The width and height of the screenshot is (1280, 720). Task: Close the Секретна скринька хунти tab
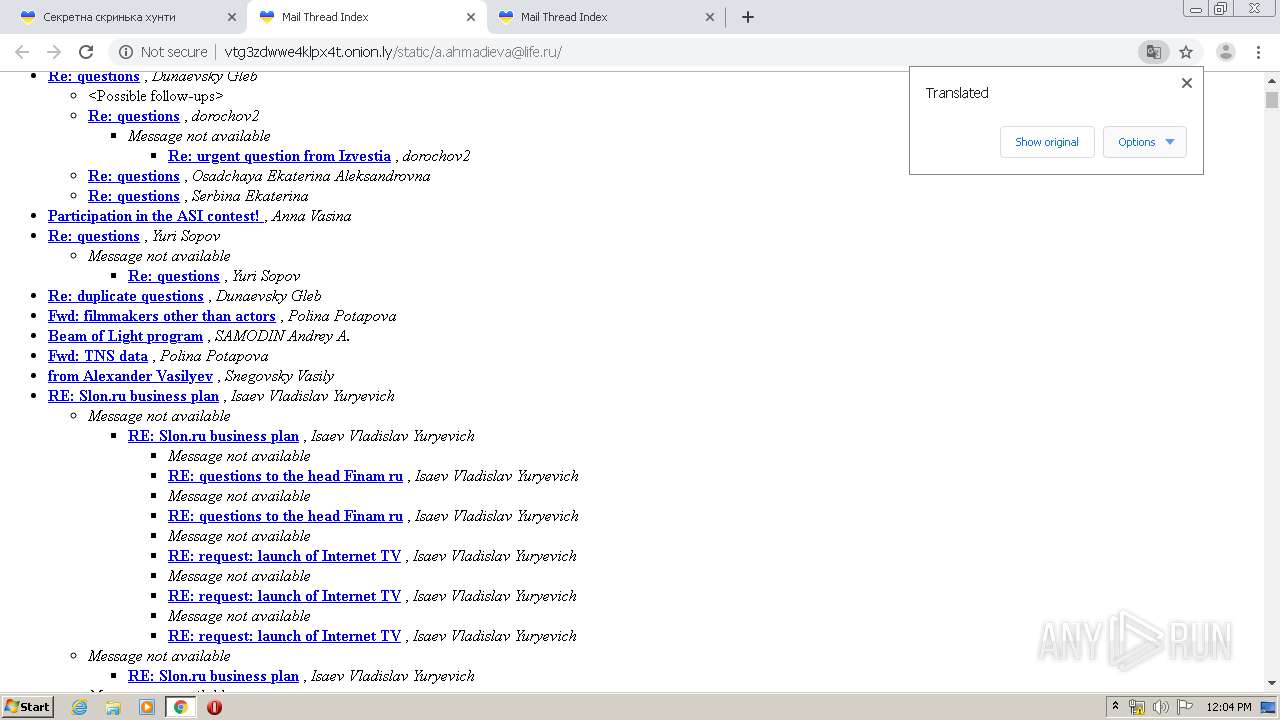[x=232, y=17]
